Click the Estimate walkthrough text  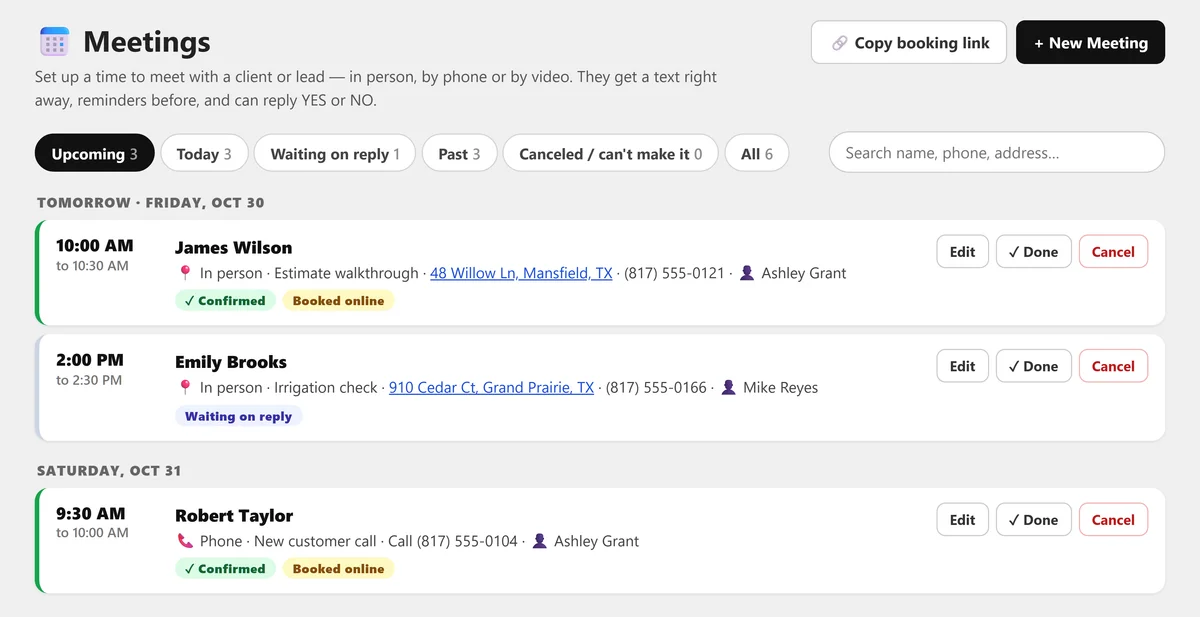tap(346, 273)
